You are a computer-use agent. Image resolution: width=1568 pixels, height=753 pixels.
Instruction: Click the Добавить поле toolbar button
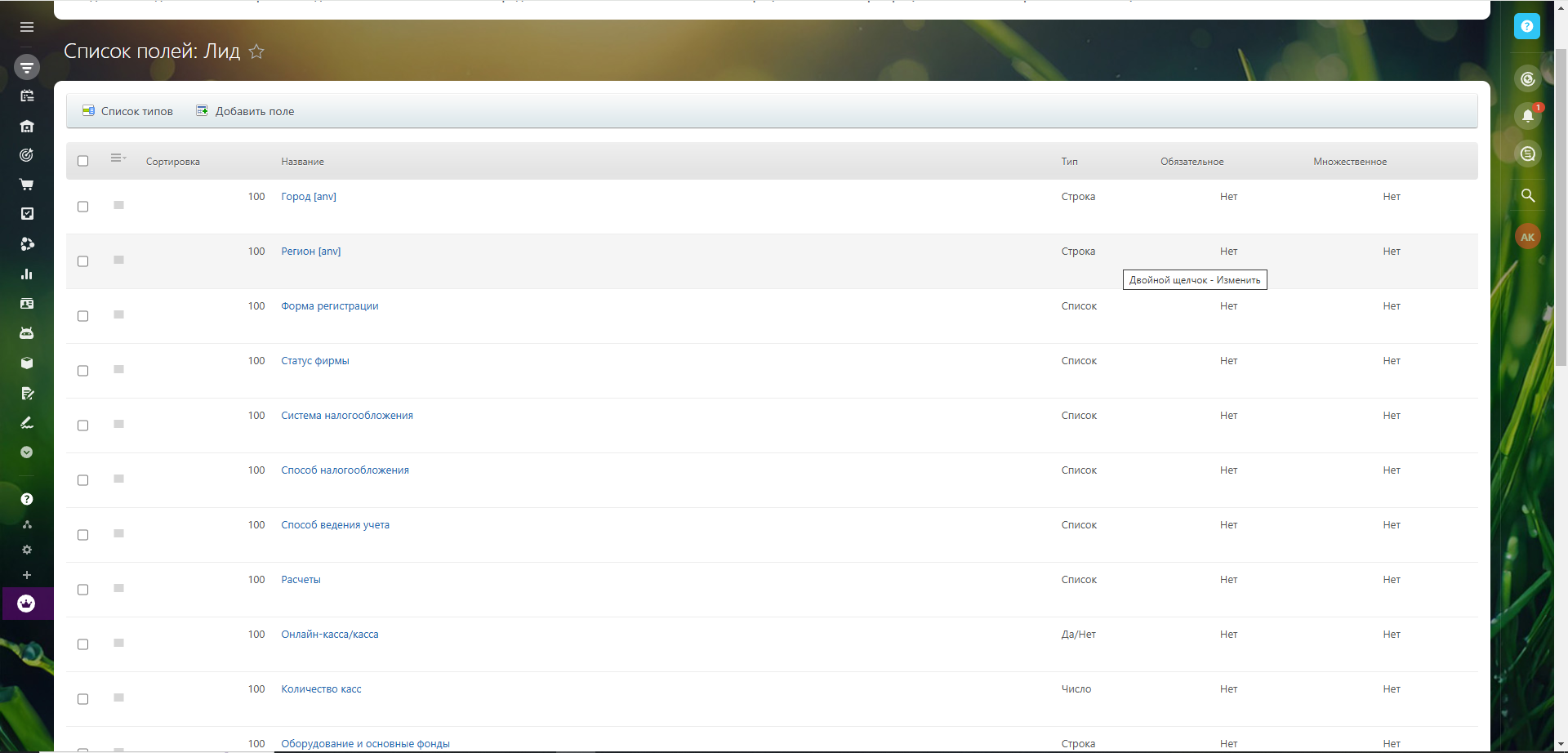245,111
